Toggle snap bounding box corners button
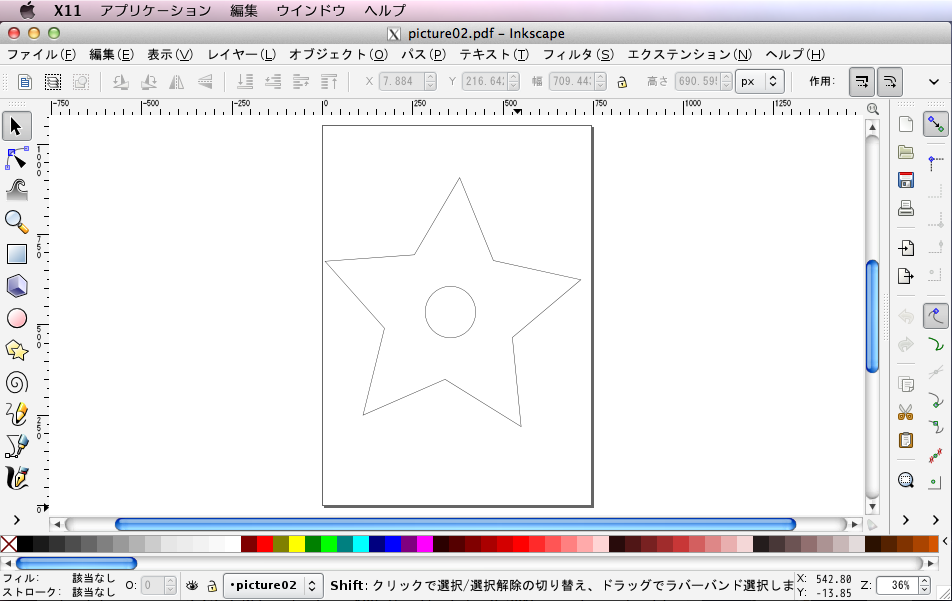Viewport: 952px width, 601px height. coord(936,163)
